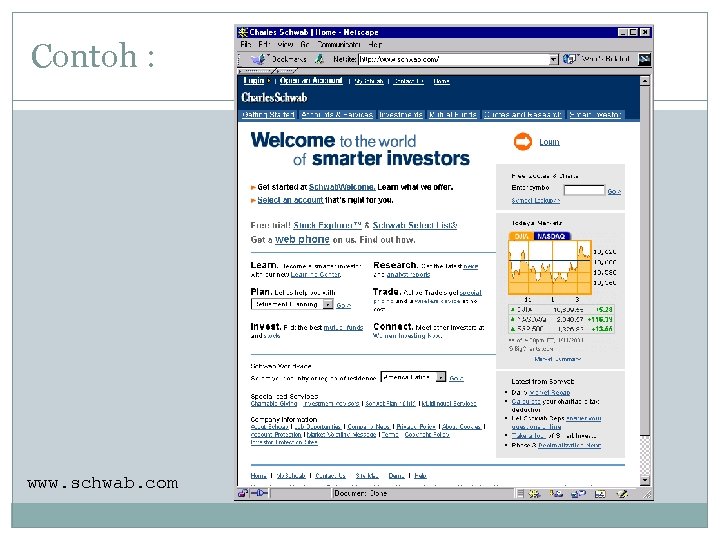720x540 pixels.
Task: Click the Contact Us link in top bar
Action: (409, 81)
